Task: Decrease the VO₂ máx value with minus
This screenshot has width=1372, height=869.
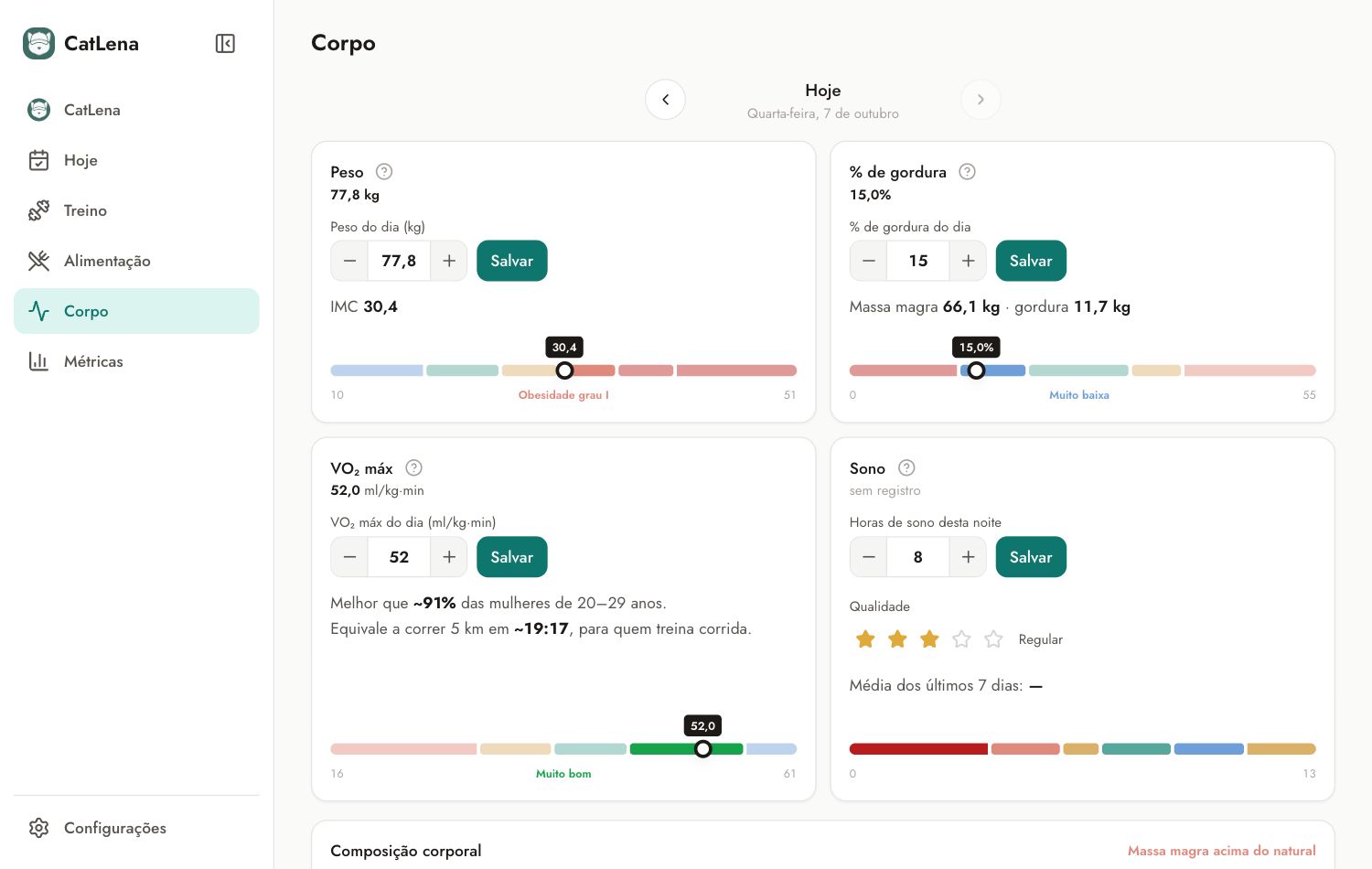Action: click(x=349, y=557)
